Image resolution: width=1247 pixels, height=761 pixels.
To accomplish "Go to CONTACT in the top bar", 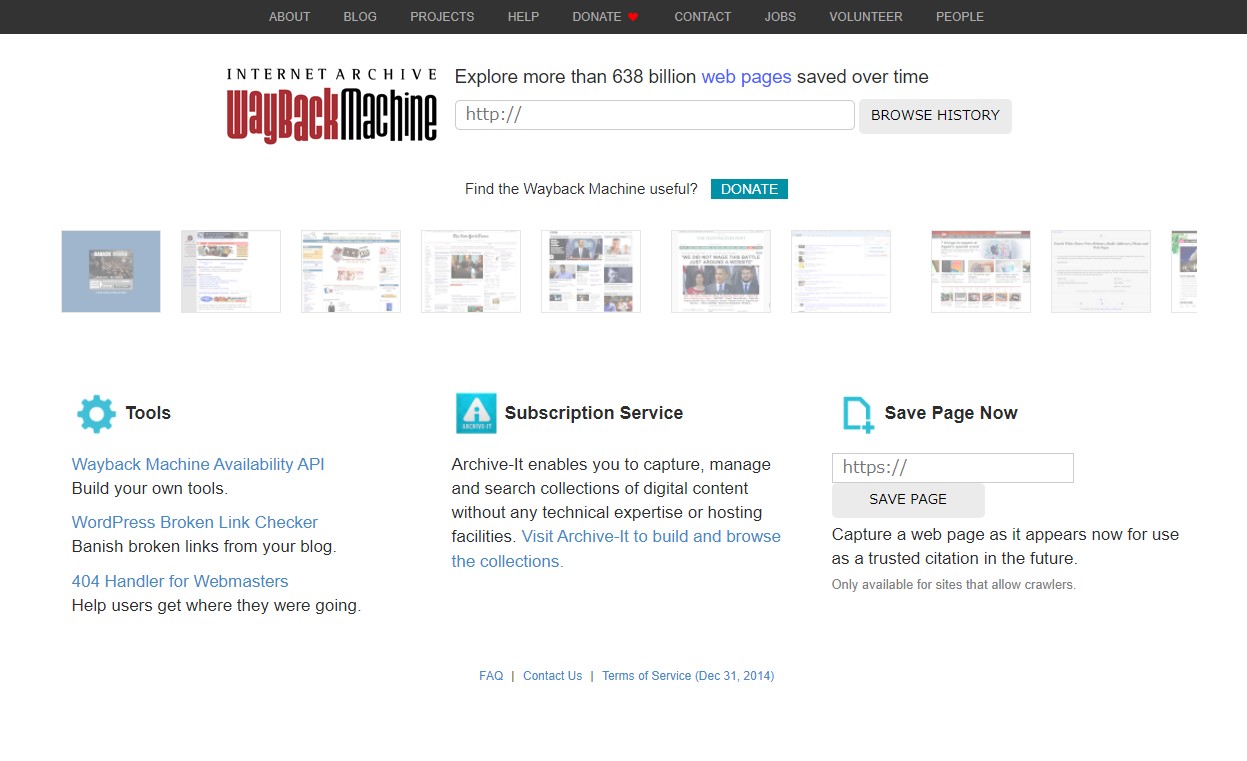I will click(703, 17).
